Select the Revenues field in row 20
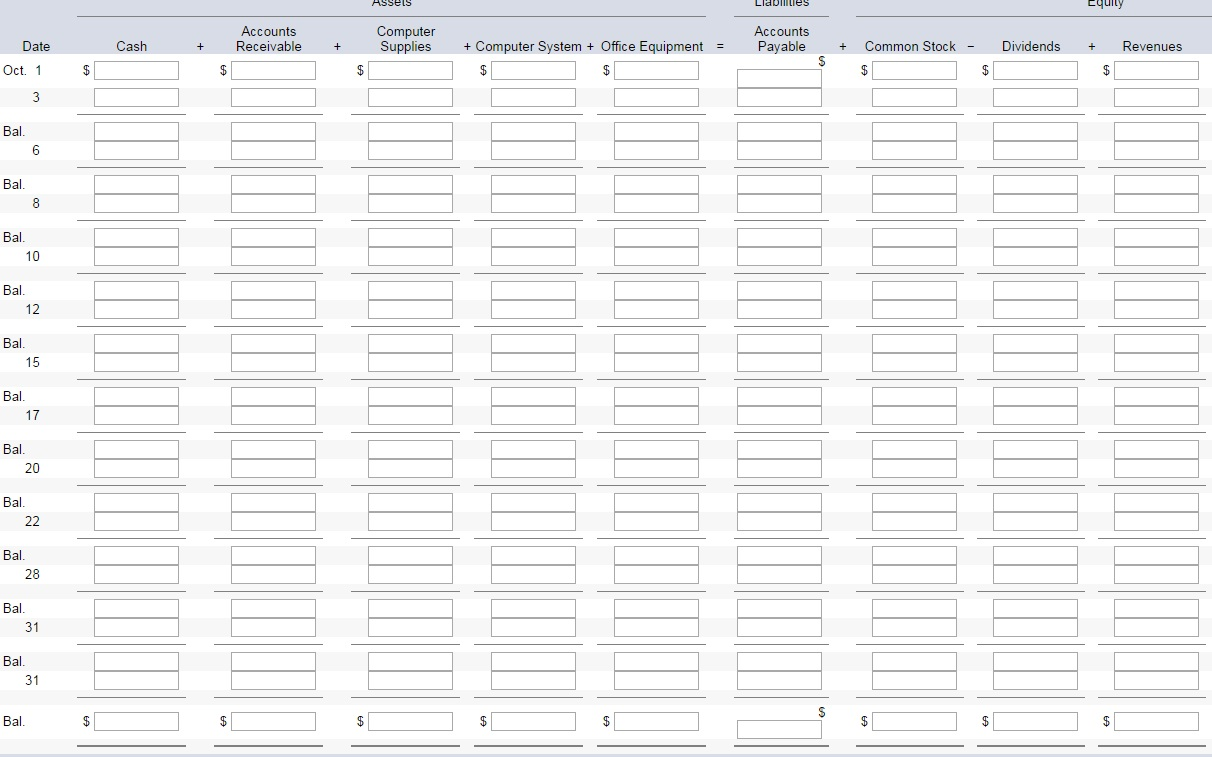The image size is (1212, 757). point(1156,468)
